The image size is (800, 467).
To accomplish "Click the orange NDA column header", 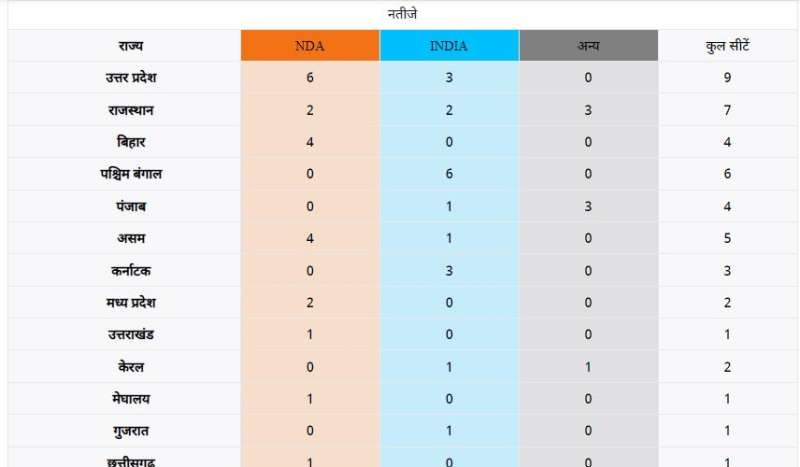I will (310, 46).
